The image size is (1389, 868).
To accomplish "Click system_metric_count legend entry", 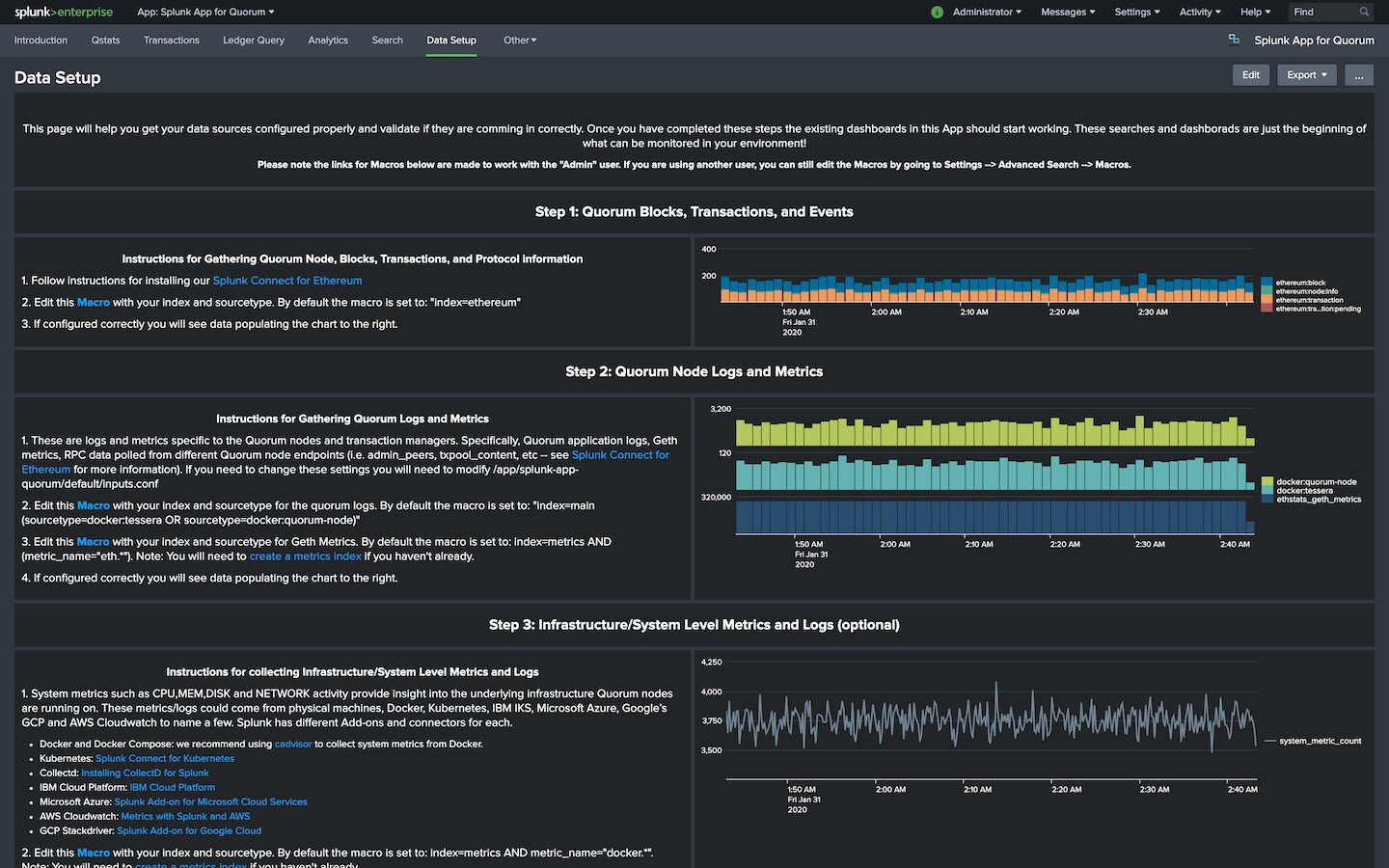I will point(1313,741).
